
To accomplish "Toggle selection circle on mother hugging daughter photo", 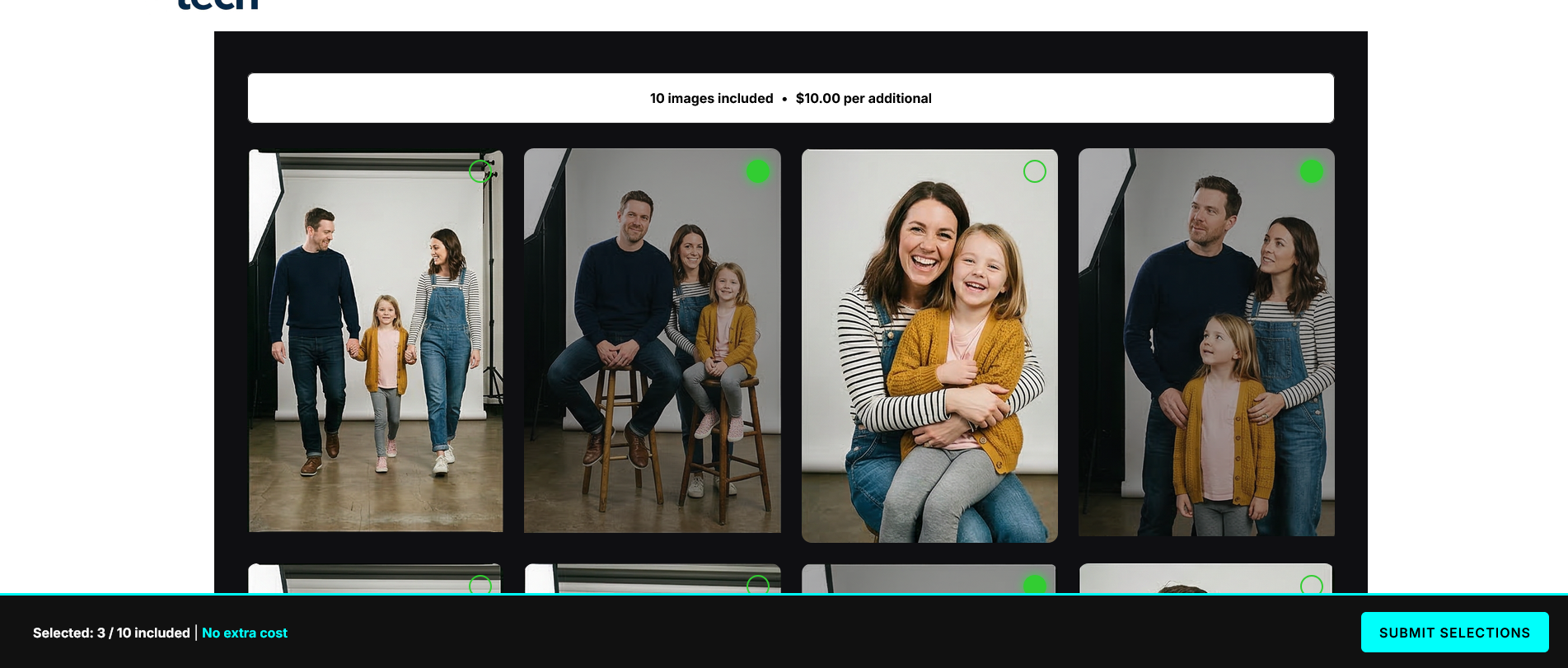I will (x=1034, y=171).
